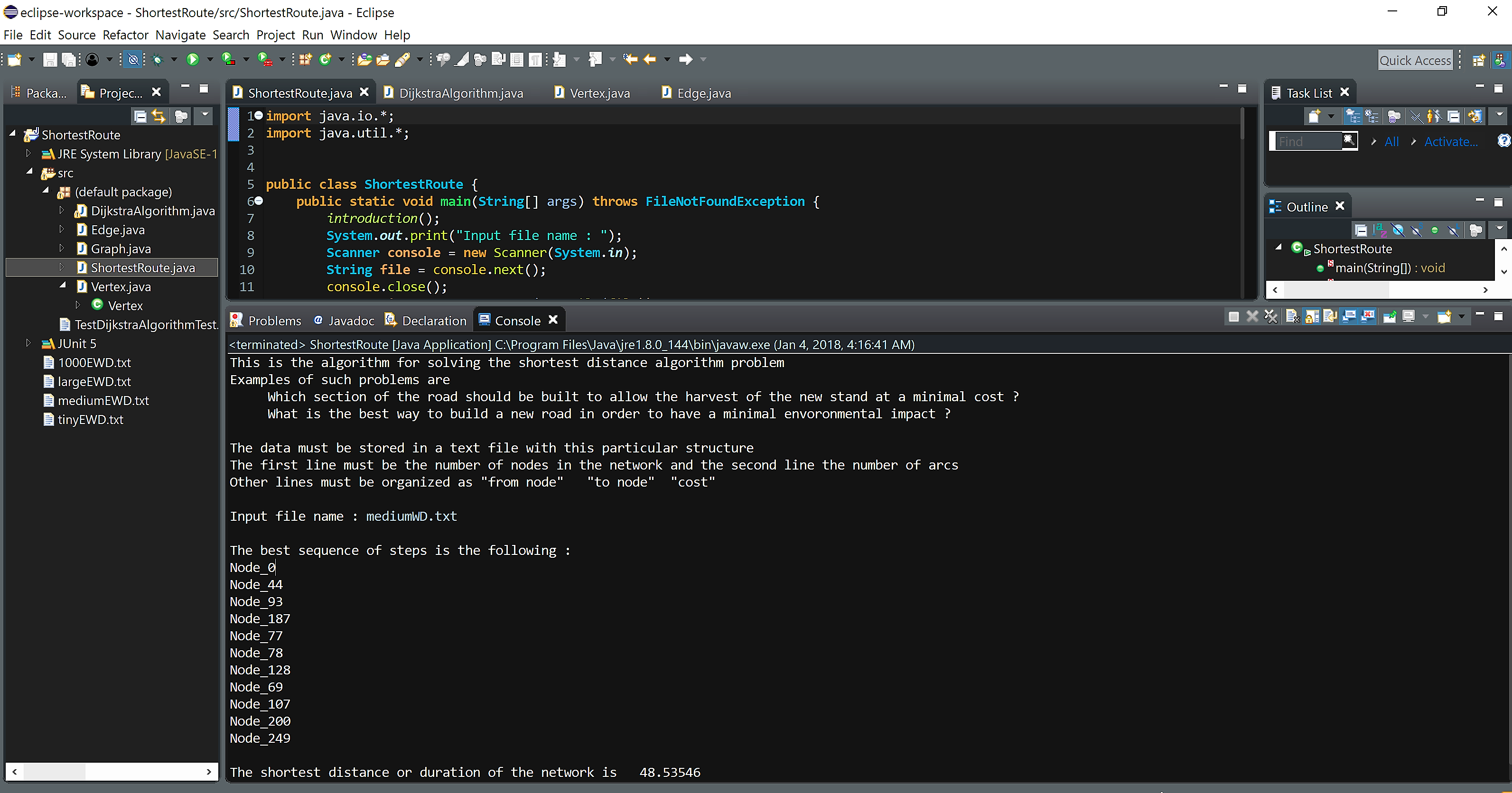Click the Find input in Task List

1308,141
